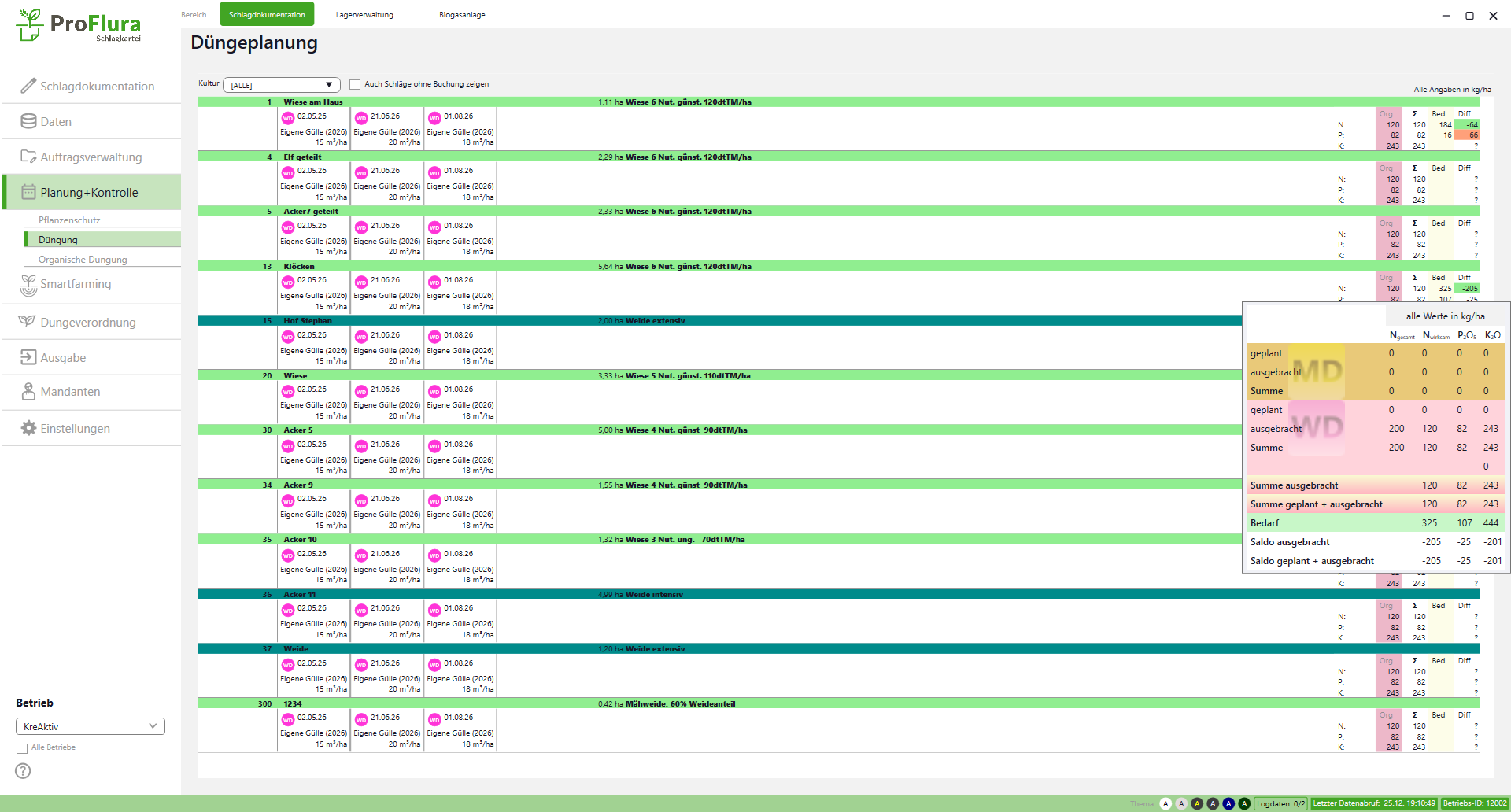
Task: Select the dark blue theme swatch
Action: click(1228, 803)
